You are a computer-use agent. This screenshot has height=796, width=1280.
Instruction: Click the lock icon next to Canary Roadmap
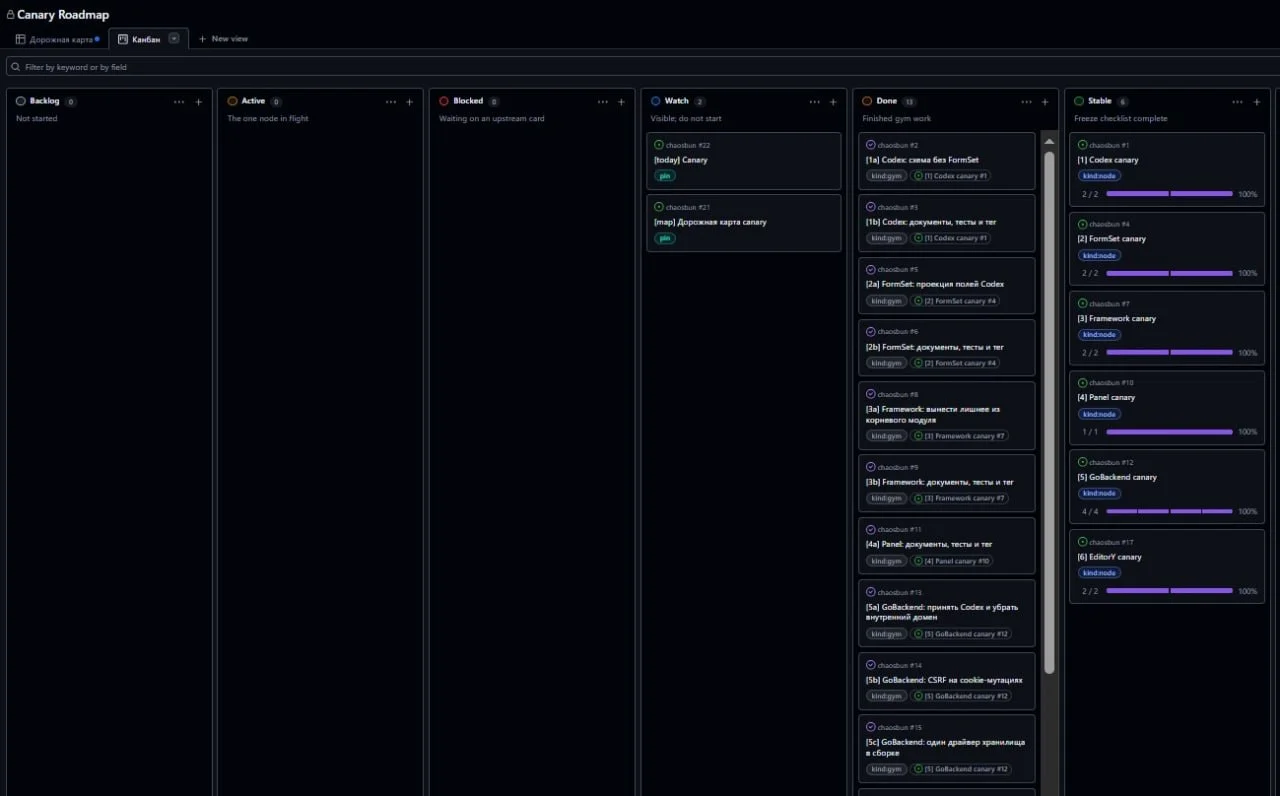[10, 15]
